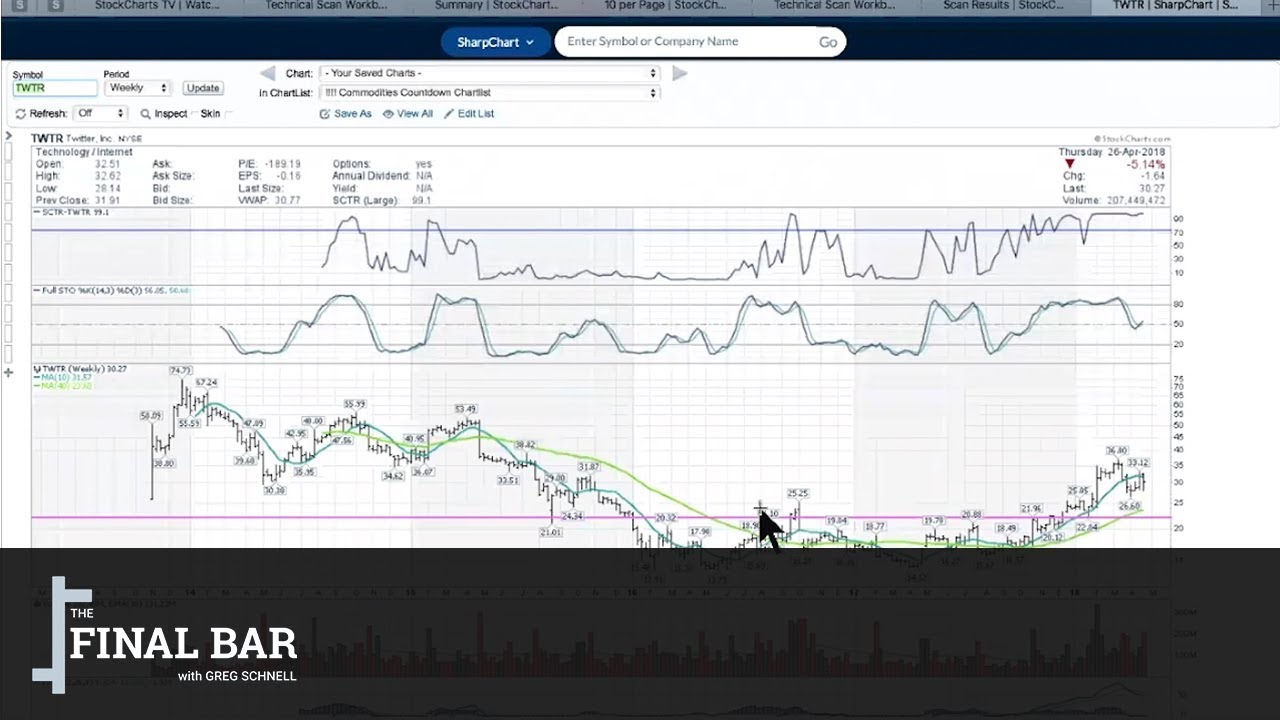Expand the left sidebar chevron arrow
Screen dimensions: 1280x720
pyautogui.click(x=9, y=136)
